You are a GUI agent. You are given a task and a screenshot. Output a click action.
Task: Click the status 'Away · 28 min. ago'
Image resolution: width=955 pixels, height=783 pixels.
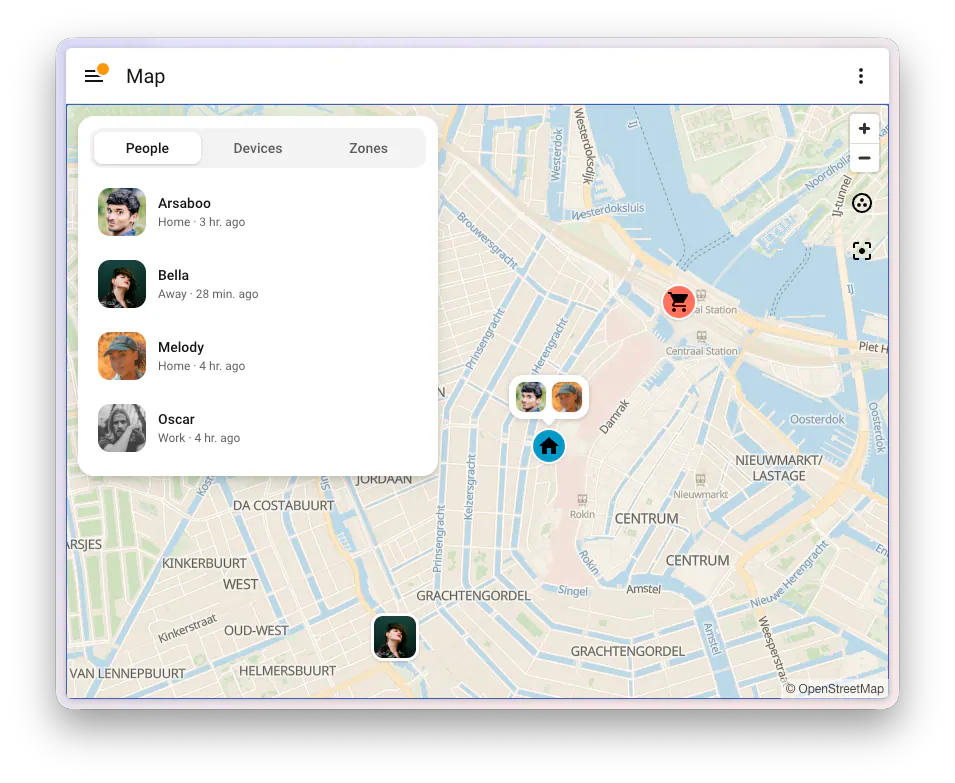point(208,294)
